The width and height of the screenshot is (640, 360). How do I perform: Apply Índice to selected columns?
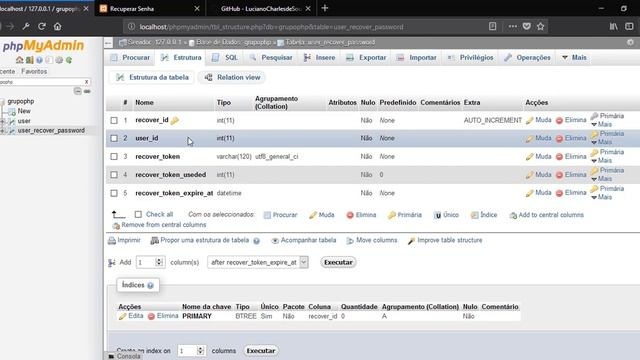tap(484, 215)
